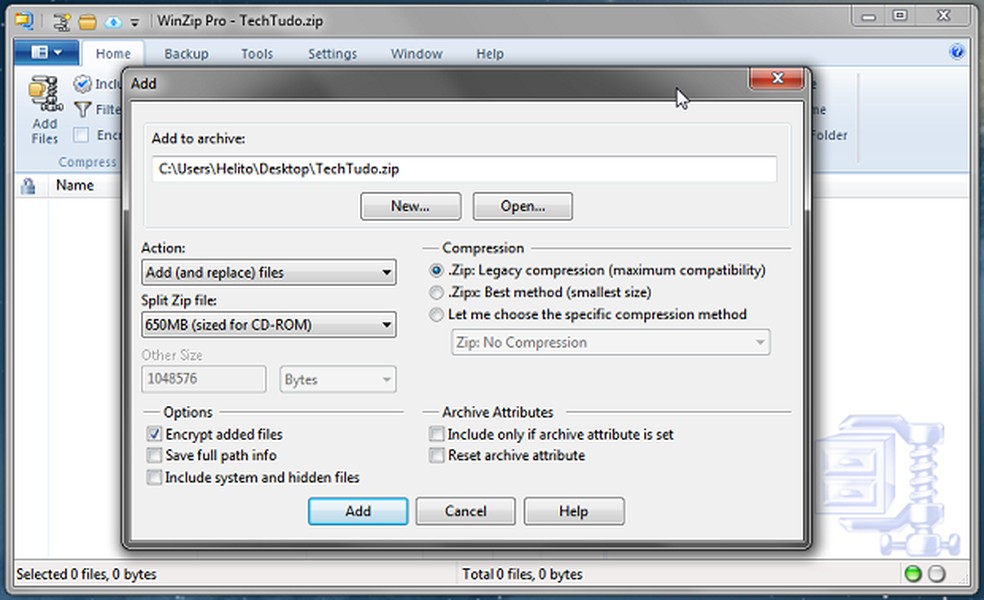
Task: Check Reset archive attribute checkbox
Action: coord(436,455)
